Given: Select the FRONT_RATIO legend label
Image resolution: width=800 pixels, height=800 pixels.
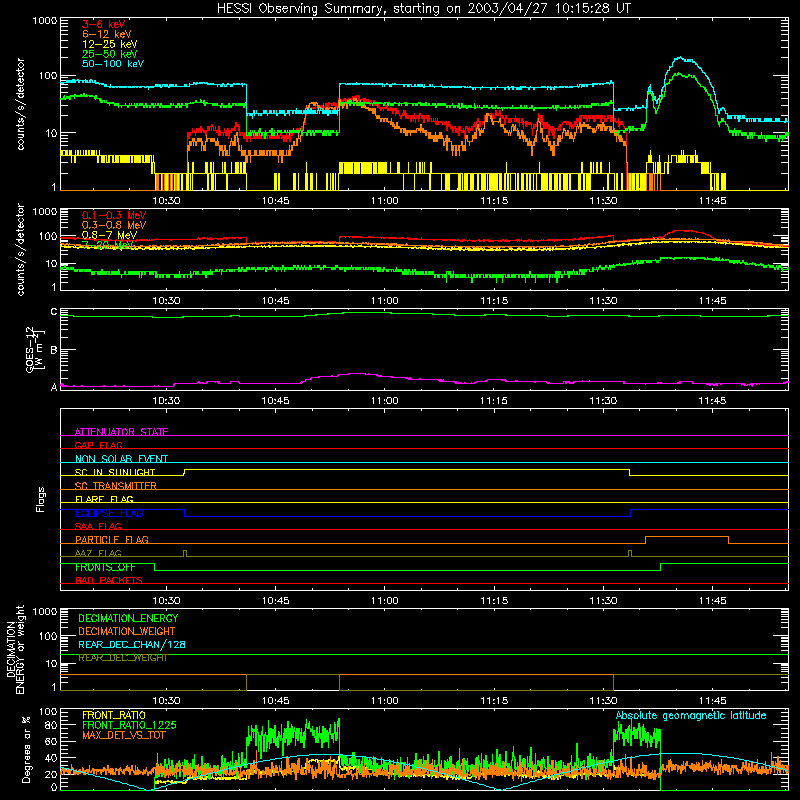Looking at the screenshot, I should tap(114, 715).
